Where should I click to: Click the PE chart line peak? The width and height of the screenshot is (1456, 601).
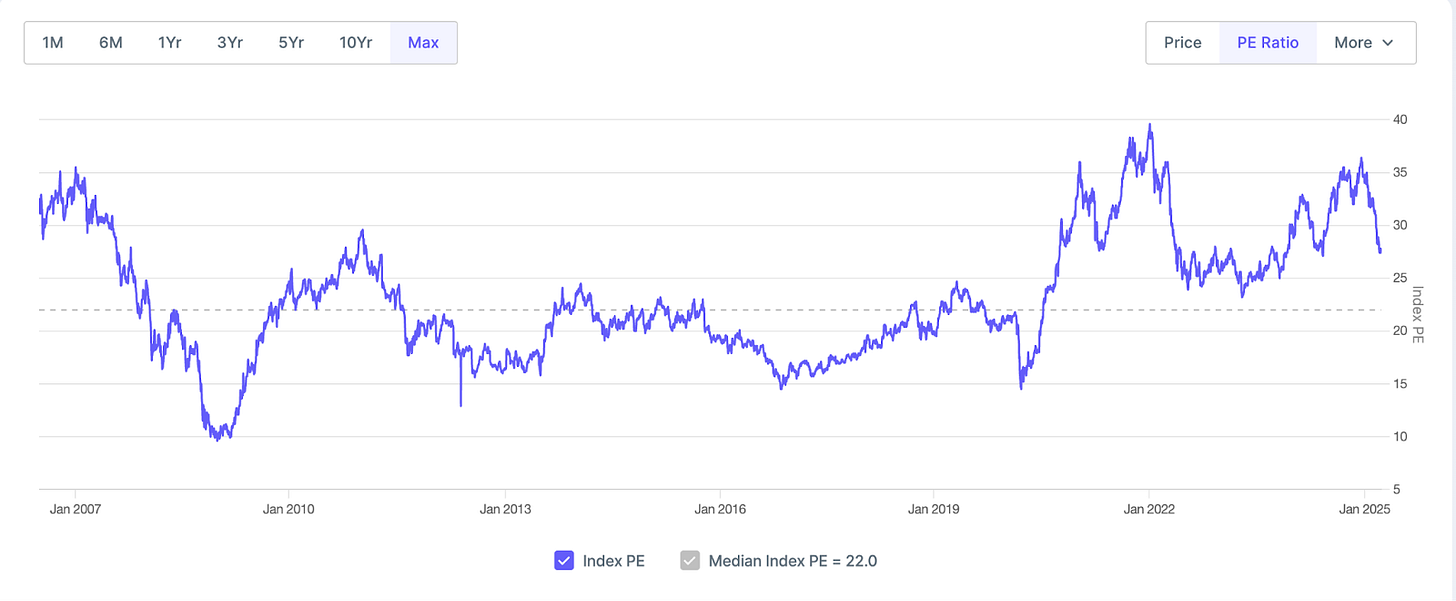click(x=1151, y=124)
